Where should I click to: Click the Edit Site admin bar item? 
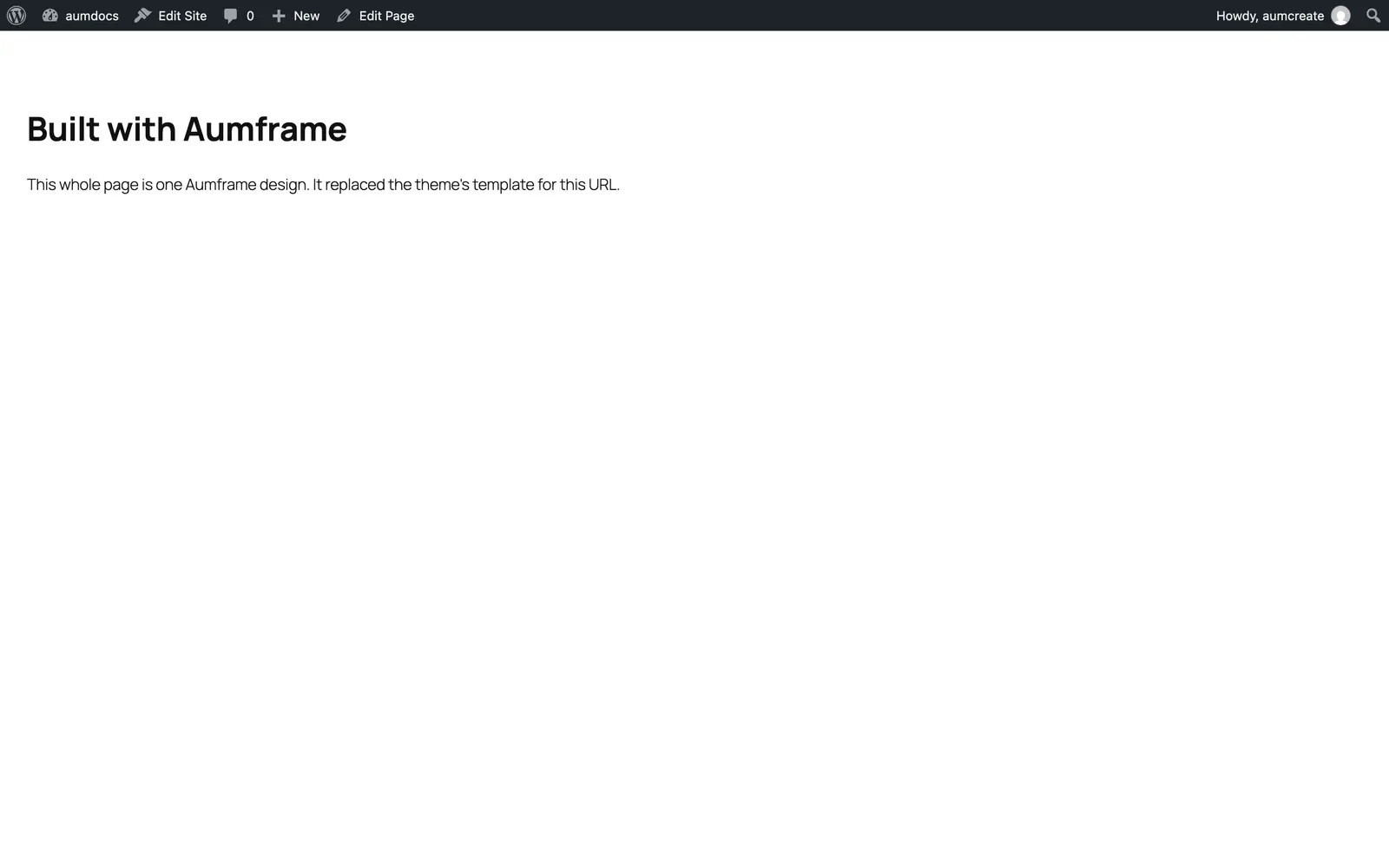pos(171,16)
